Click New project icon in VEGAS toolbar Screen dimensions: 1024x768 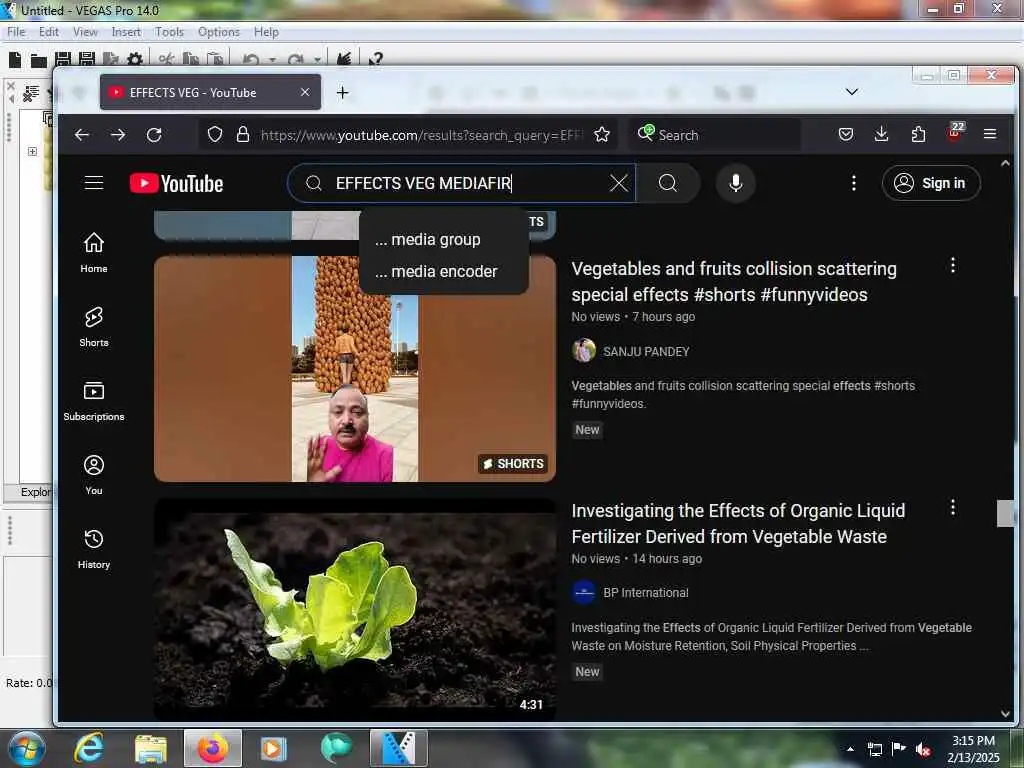pos(15,60)
